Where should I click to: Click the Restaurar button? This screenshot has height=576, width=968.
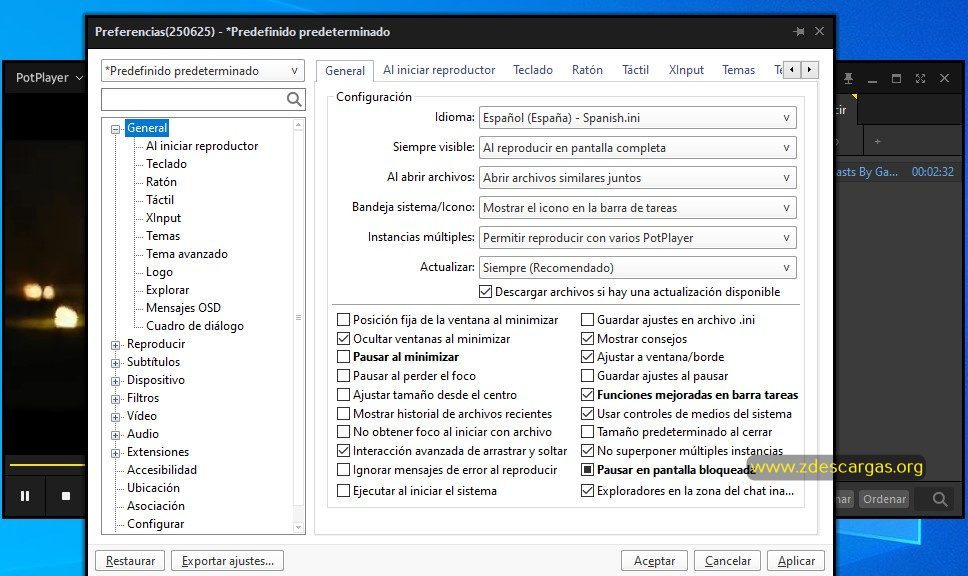(130, 561)
